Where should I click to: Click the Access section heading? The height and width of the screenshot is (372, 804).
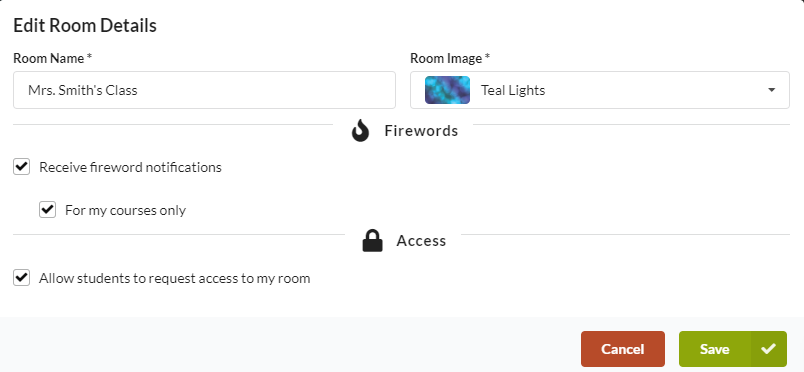[421, 241]
